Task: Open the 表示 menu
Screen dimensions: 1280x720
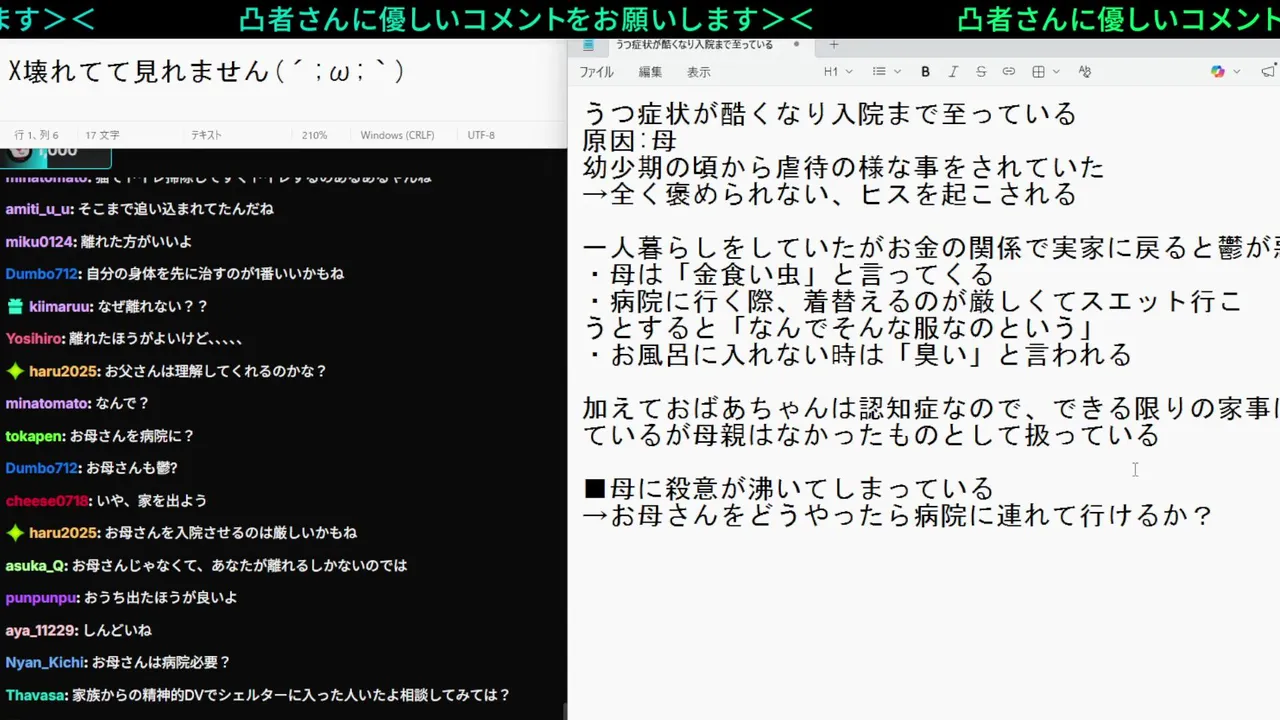Action: (x=698, y=72)
